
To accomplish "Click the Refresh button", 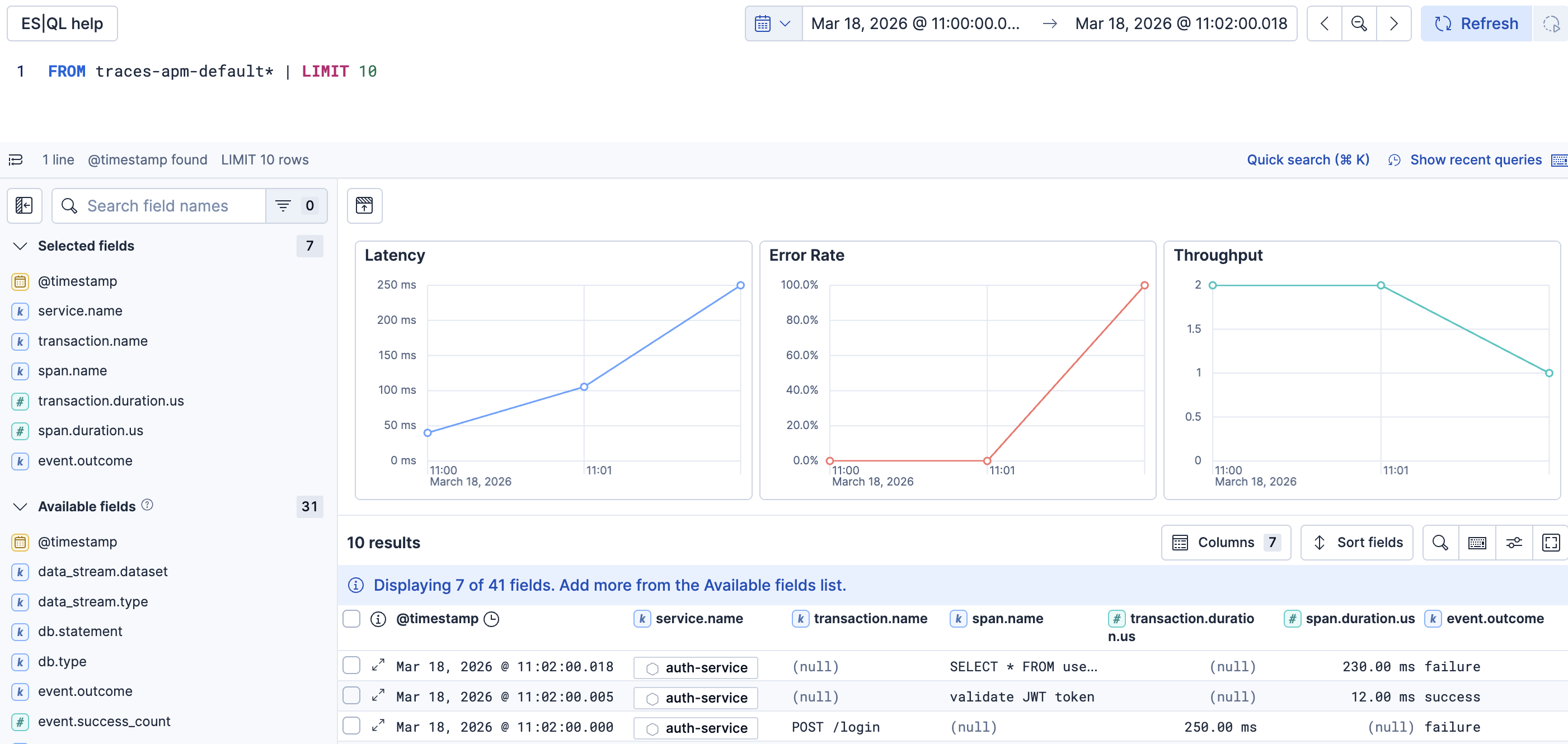I will (x=1476, y=23).
